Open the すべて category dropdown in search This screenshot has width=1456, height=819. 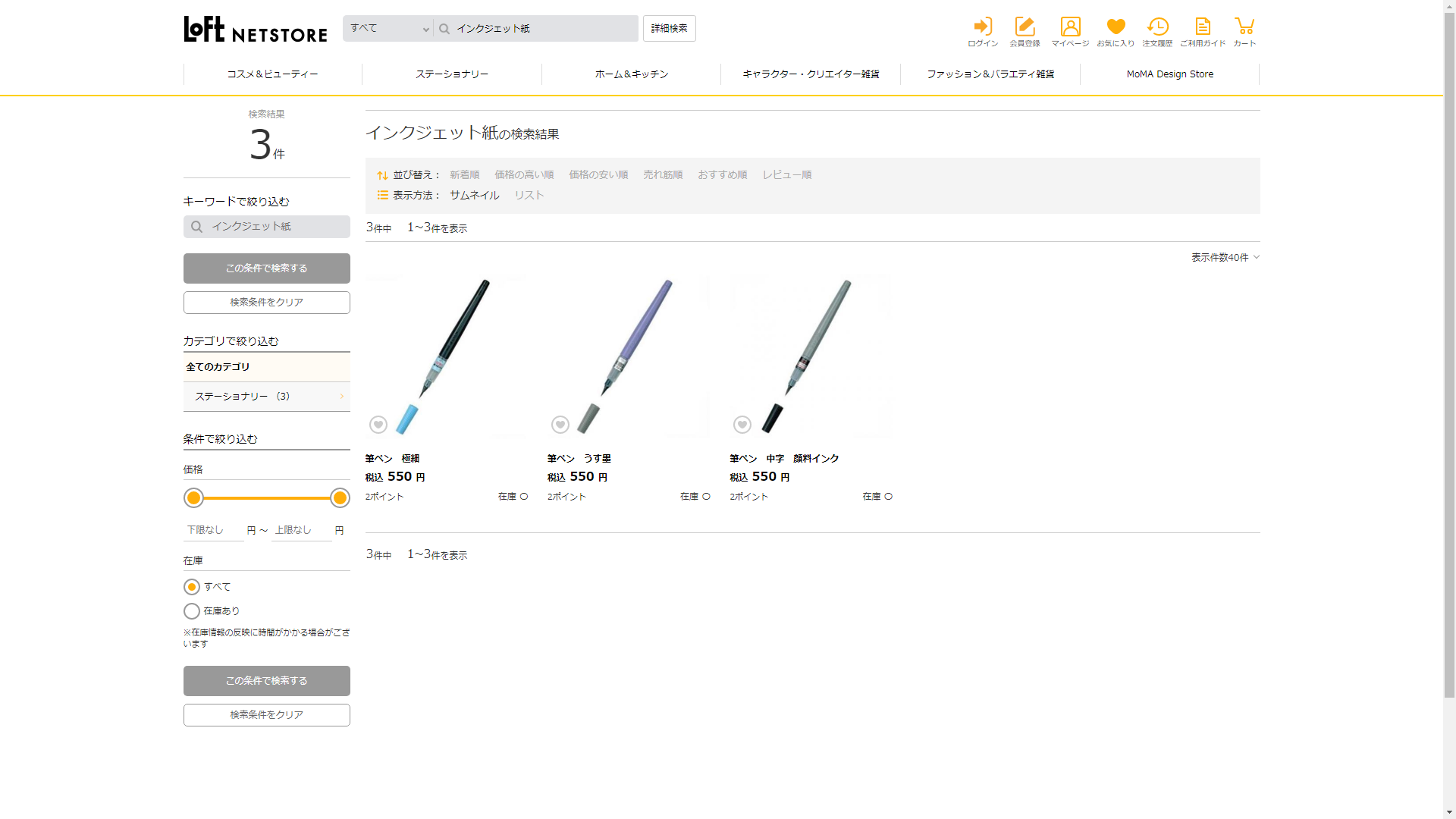pyautogui.click(x=389, y=29)
